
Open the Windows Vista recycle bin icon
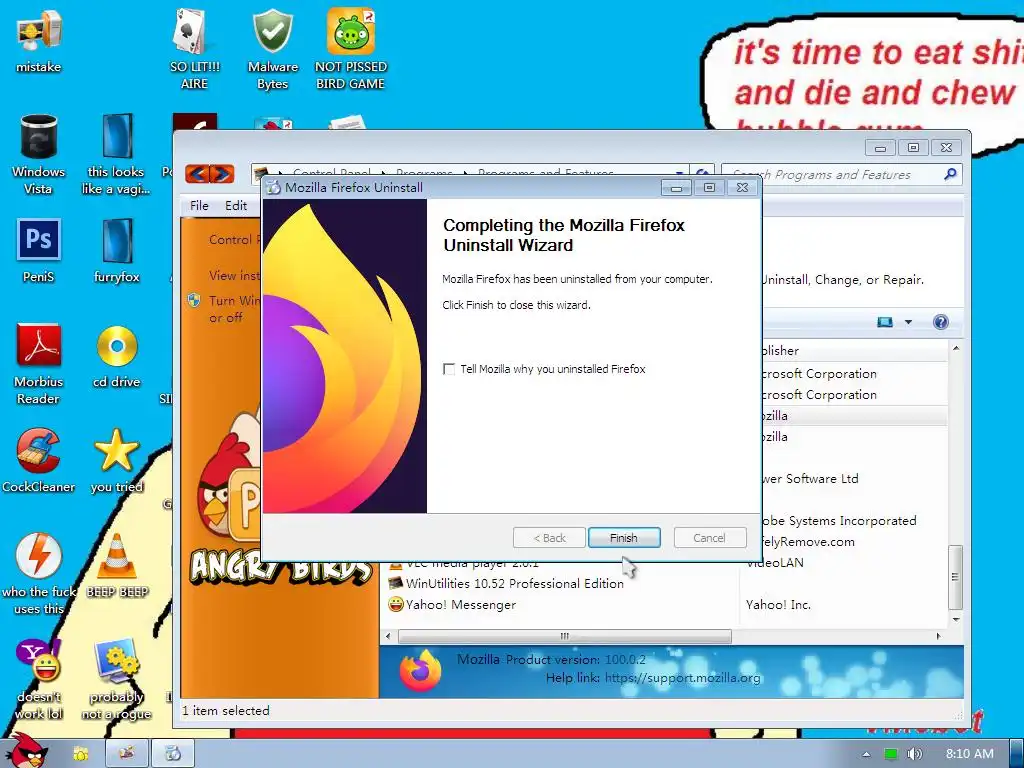click(x=39, y=153)
